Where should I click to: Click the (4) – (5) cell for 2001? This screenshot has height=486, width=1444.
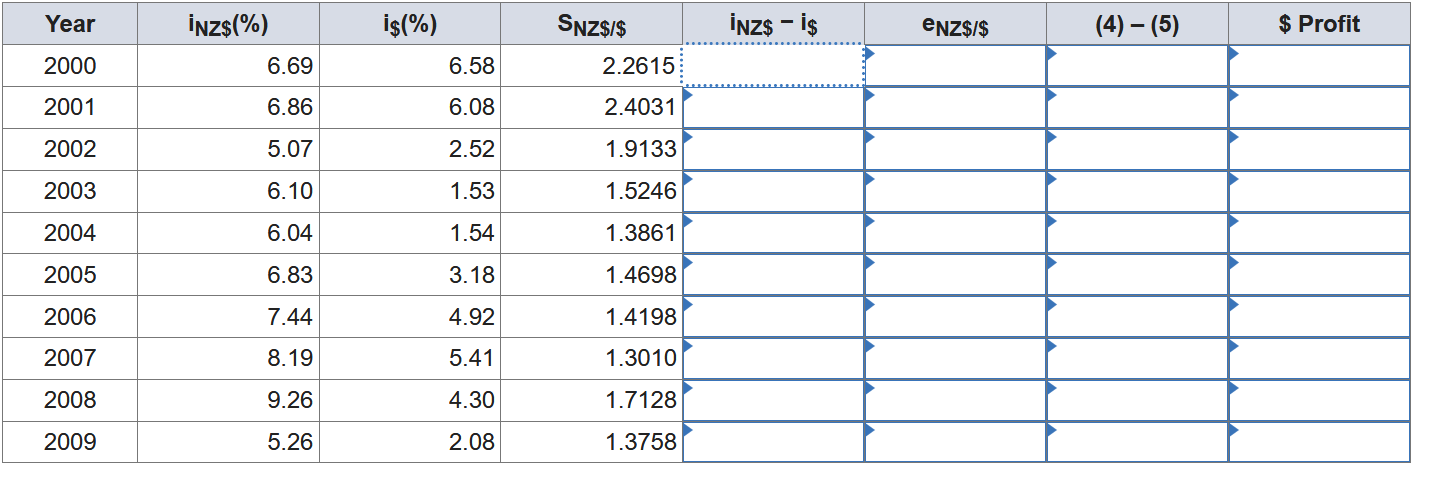pyautogui.click(x=1137, y=108)
